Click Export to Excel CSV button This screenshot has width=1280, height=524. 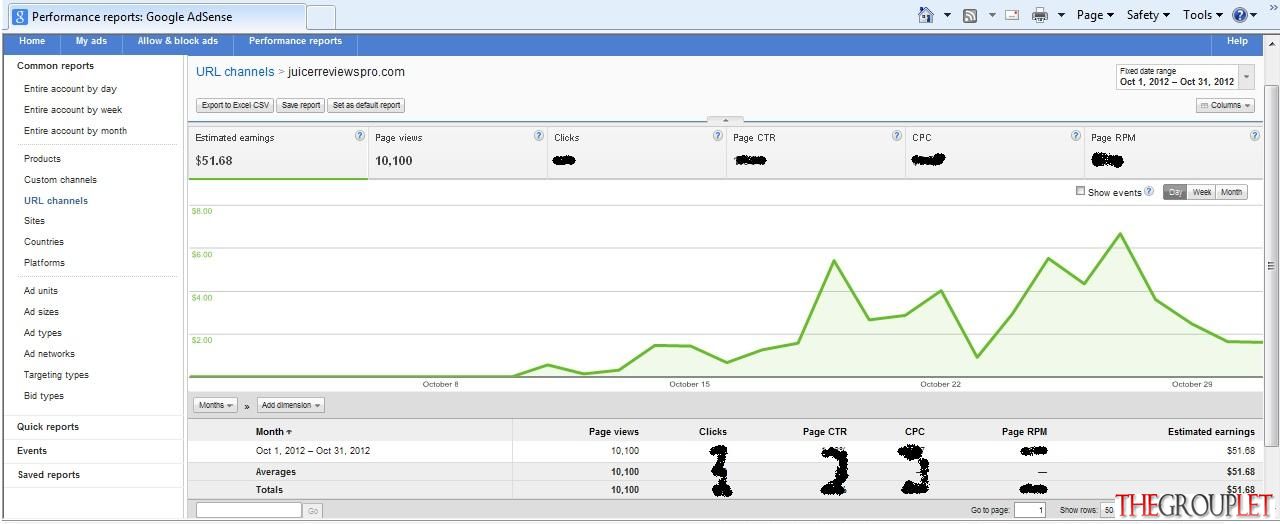click(234, 105)
